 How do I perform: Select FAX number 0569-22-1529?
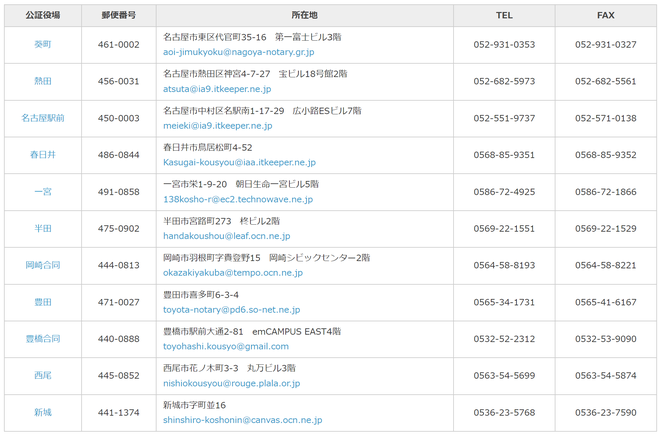(x=606, y=229)
